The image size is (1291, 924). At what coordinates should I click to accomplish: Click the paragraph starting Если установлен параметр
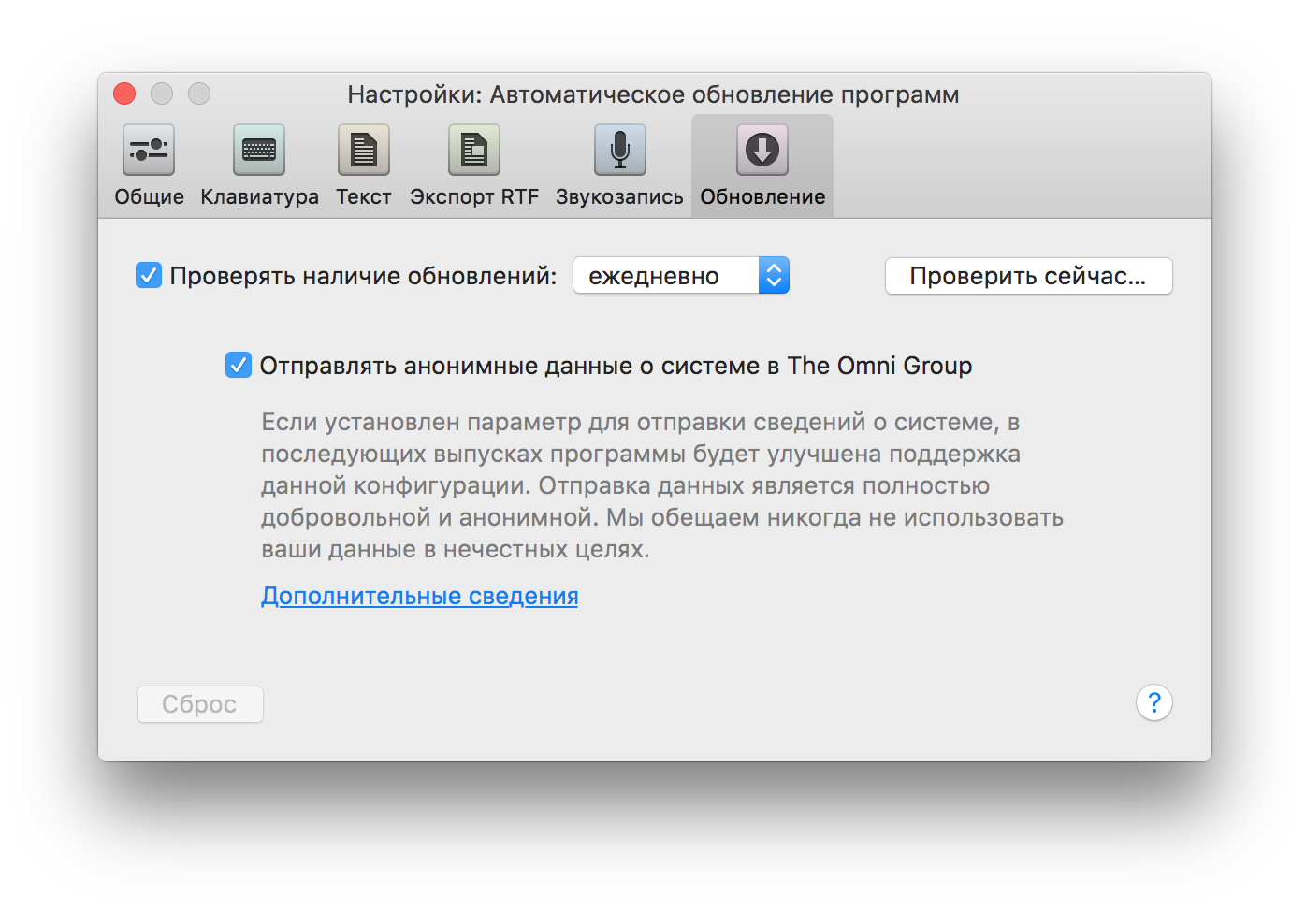coord(662,485)
